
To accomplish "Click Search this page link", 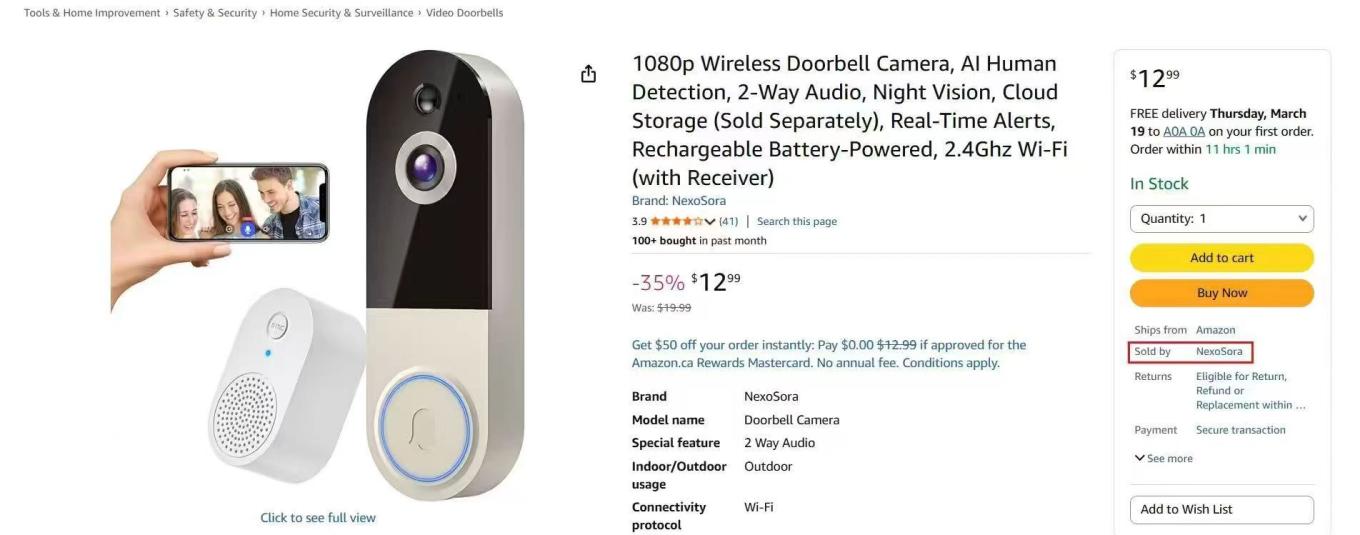I will tap(796, 222).
